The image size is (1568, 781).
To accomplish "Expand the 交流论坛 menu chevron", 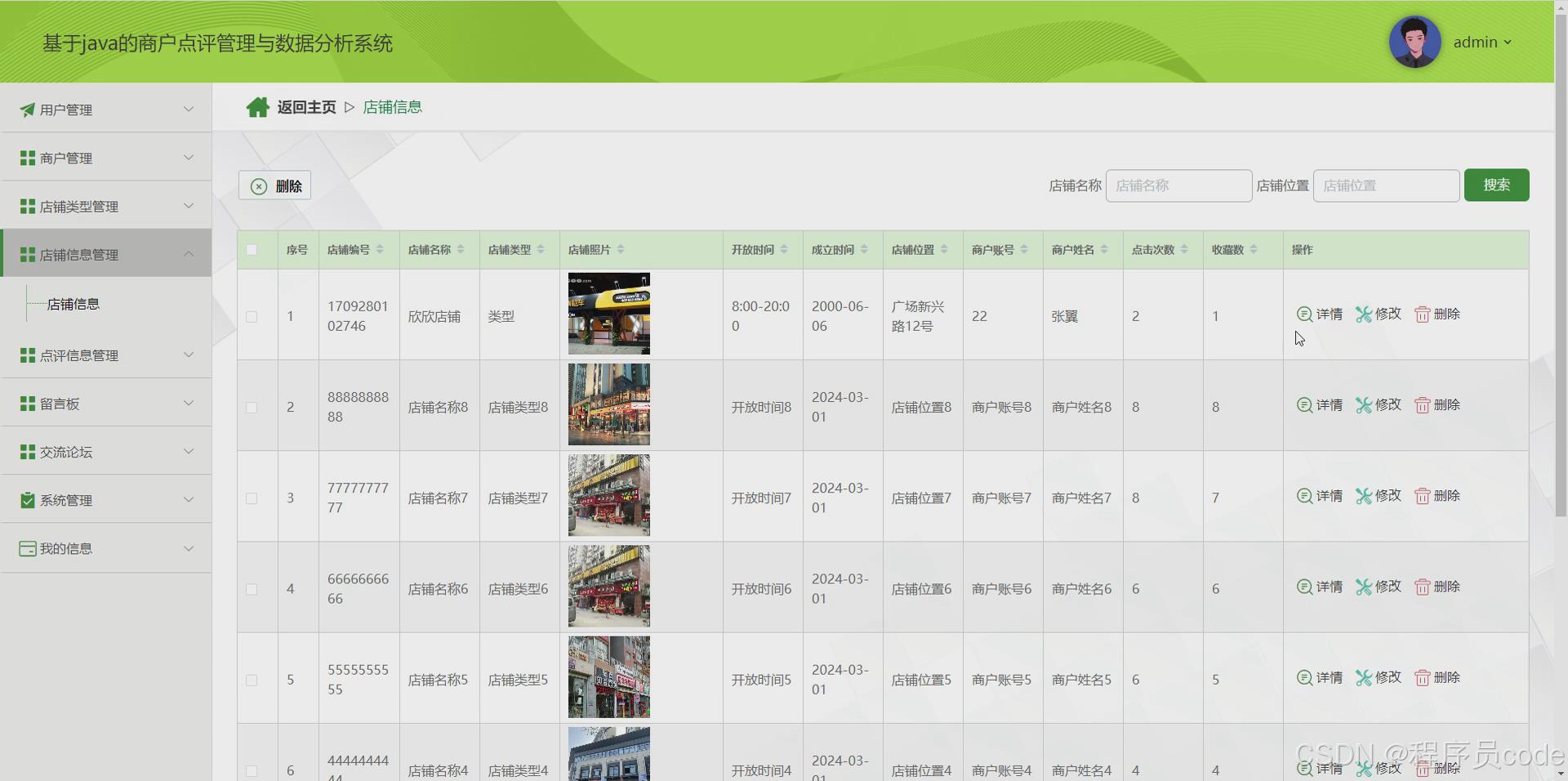I will coord(189,451).
